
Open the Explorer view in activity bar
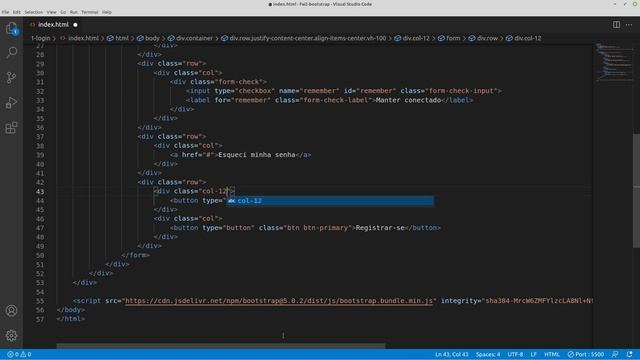tap(11, 29)
